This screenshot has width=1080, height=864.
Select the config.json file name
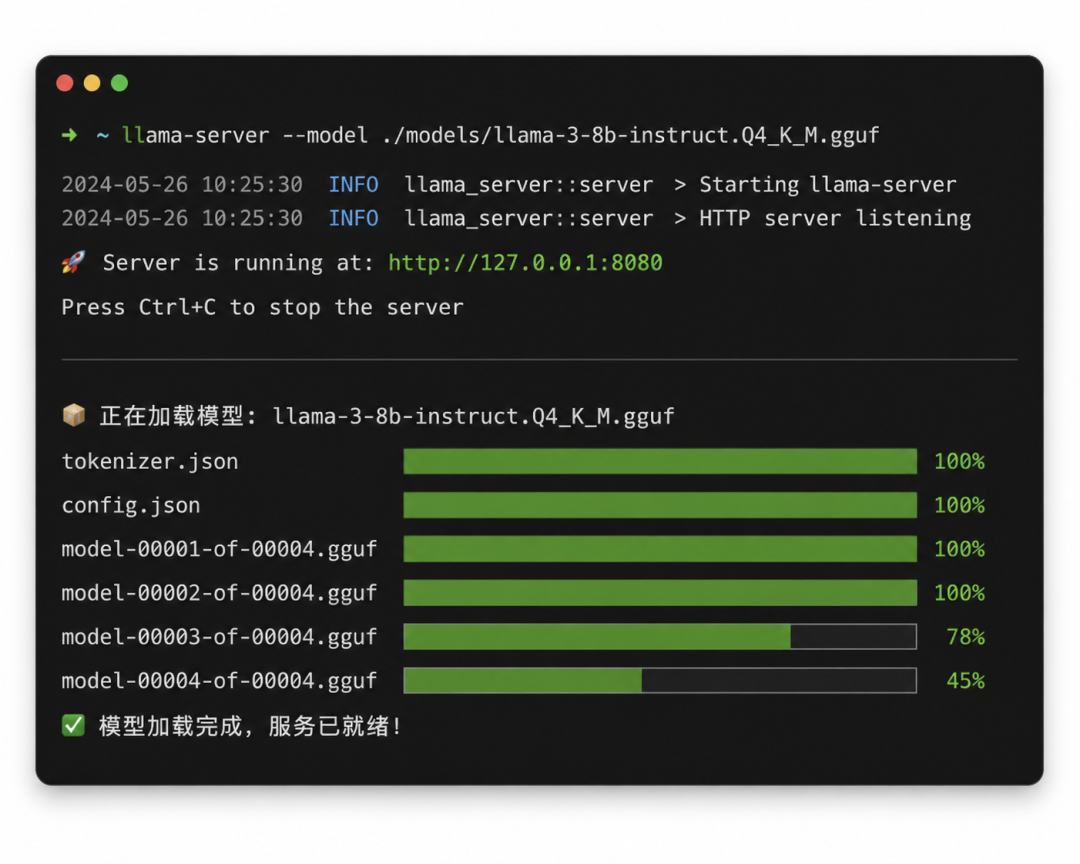click(131, 506)
